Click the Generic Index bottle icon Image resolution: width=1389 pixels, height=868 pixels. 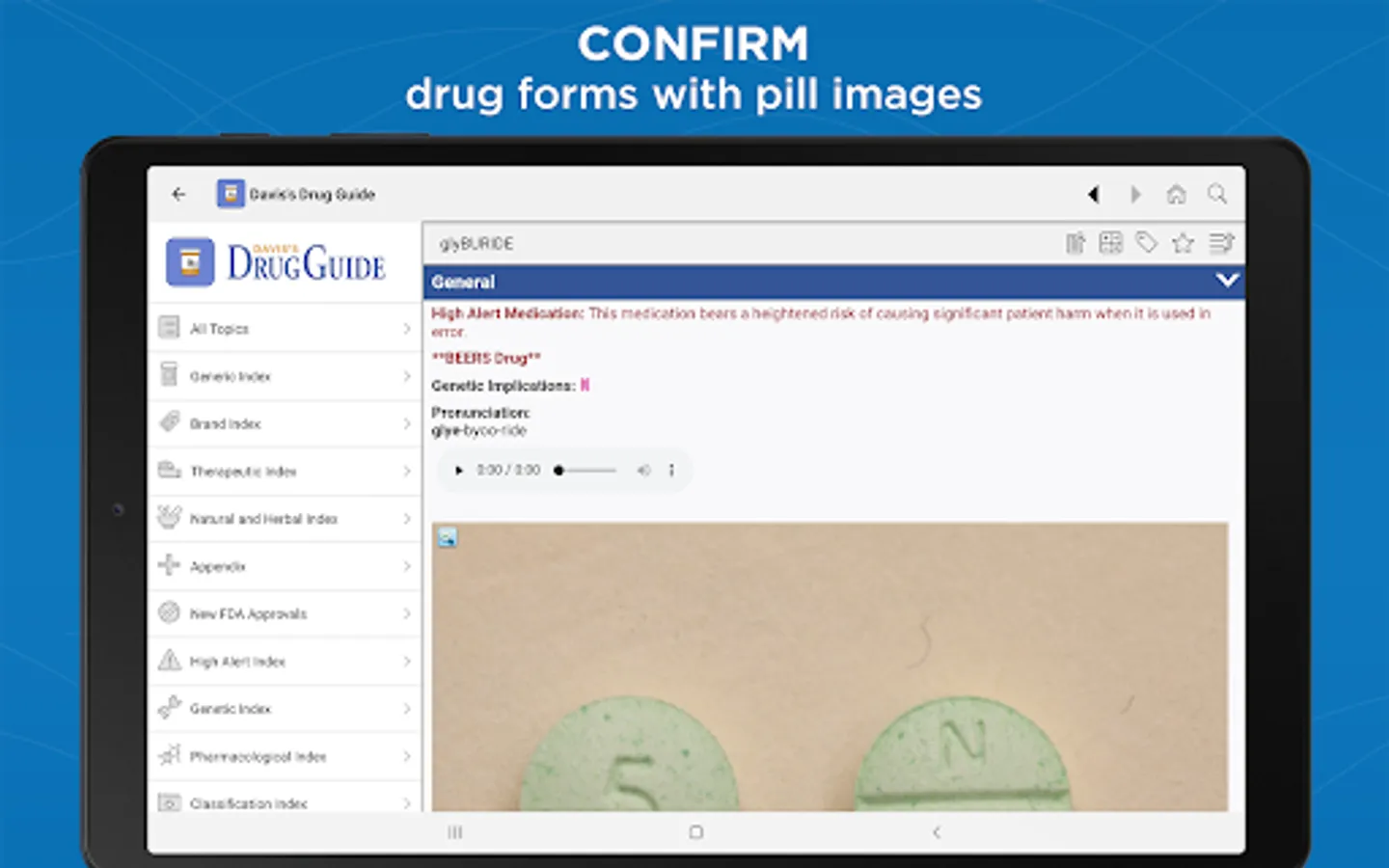[169, 374]
